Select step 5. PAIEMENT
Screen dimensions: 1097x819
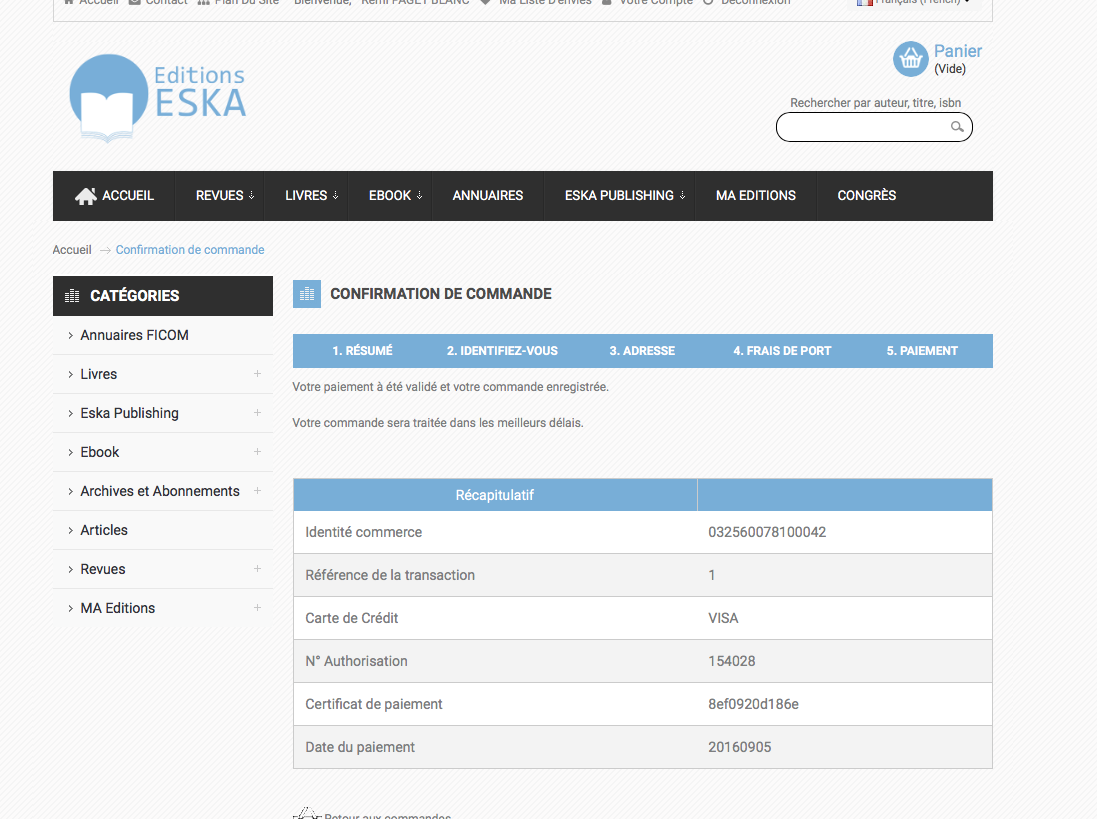click(922, 351)
